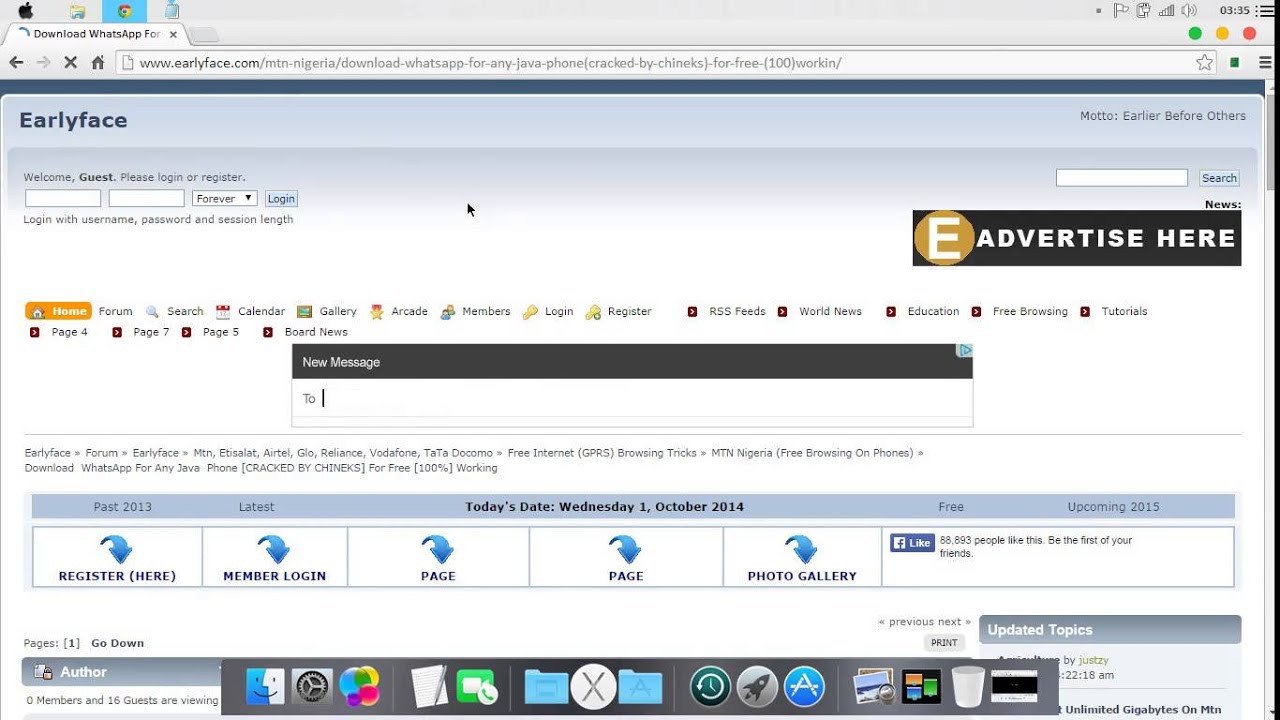The image size is (1280, 720).
Task: Select the Download WhatsApp browser tab
Action: tap(95, 34)
